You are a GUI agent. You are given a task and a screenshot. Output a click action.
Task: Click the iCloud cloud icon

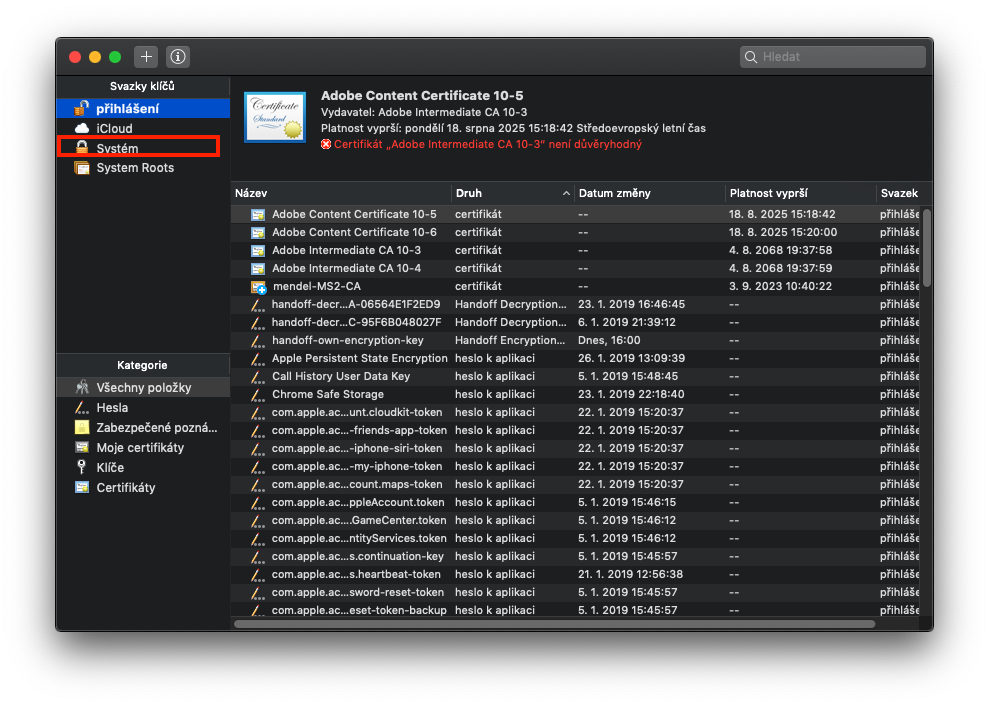click(x=82, y=128)
